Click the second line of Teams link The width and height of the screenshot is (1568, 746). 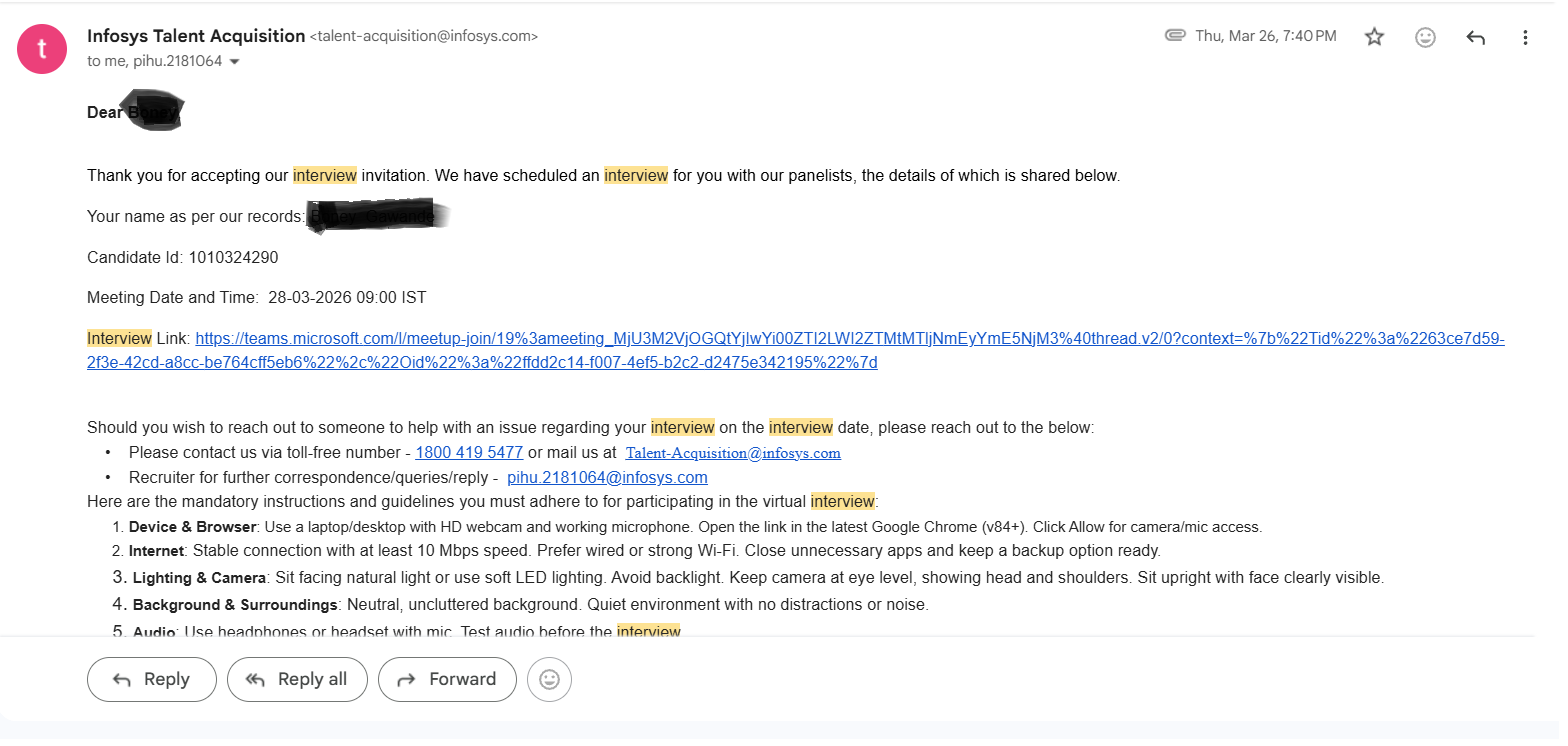(x=482, y=363)
